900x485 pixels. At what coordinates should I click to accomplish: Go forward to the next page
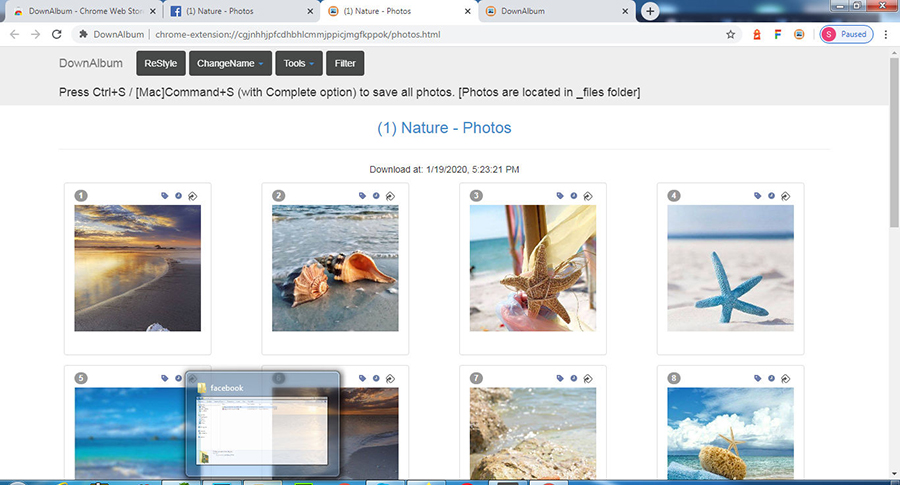tap(36, 34)
